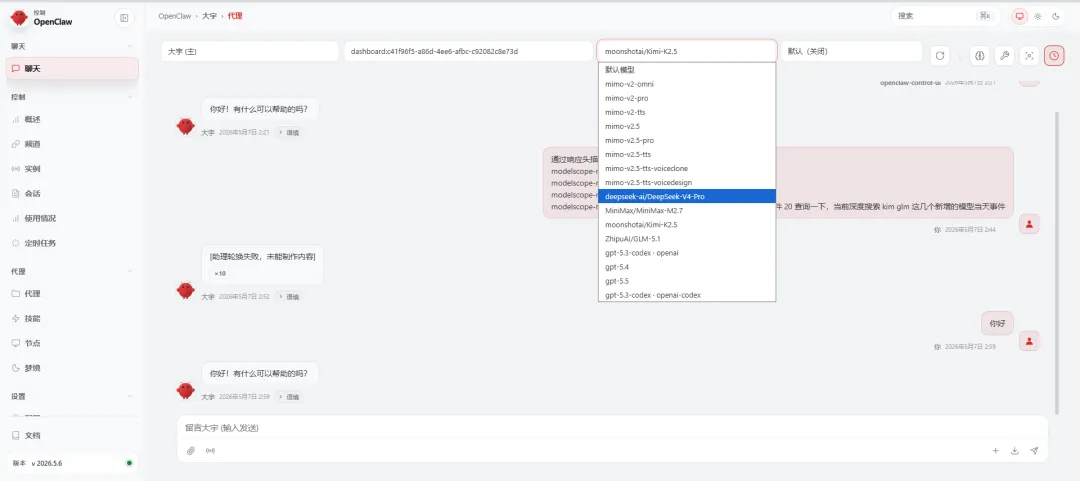Attach a file with the paperclip icon
The width and height of the screenshot is (1080, 481).
[191, 451]
